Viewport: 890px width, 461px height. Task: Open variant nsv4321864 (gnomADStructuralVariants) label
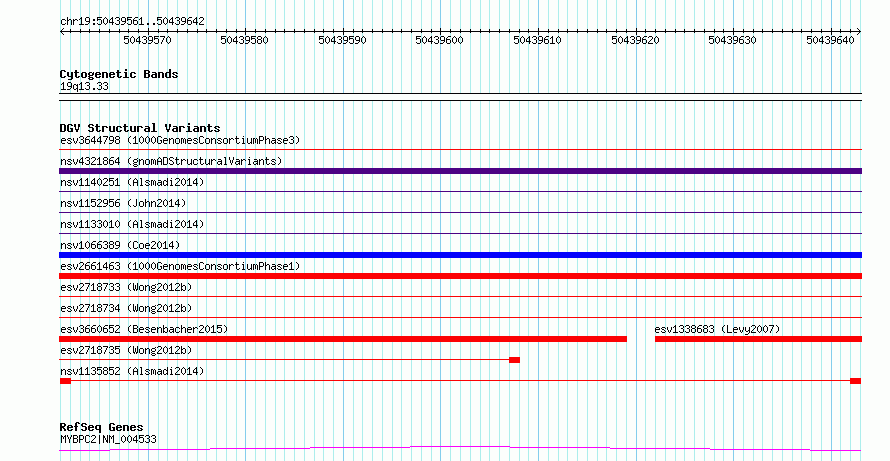click(x=171, y=161)
